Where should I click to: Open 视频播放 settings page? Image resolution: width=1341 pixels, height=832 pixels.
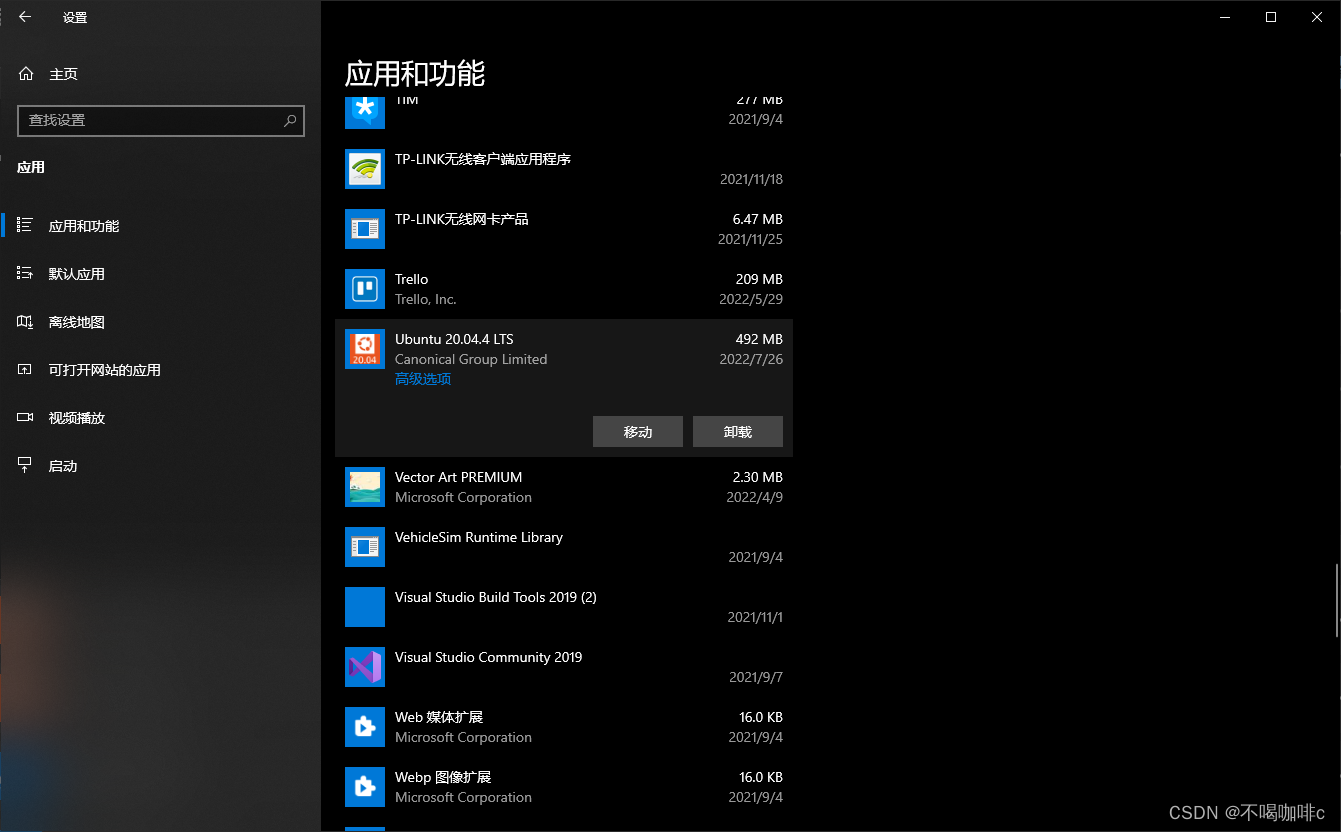[160, 418]
